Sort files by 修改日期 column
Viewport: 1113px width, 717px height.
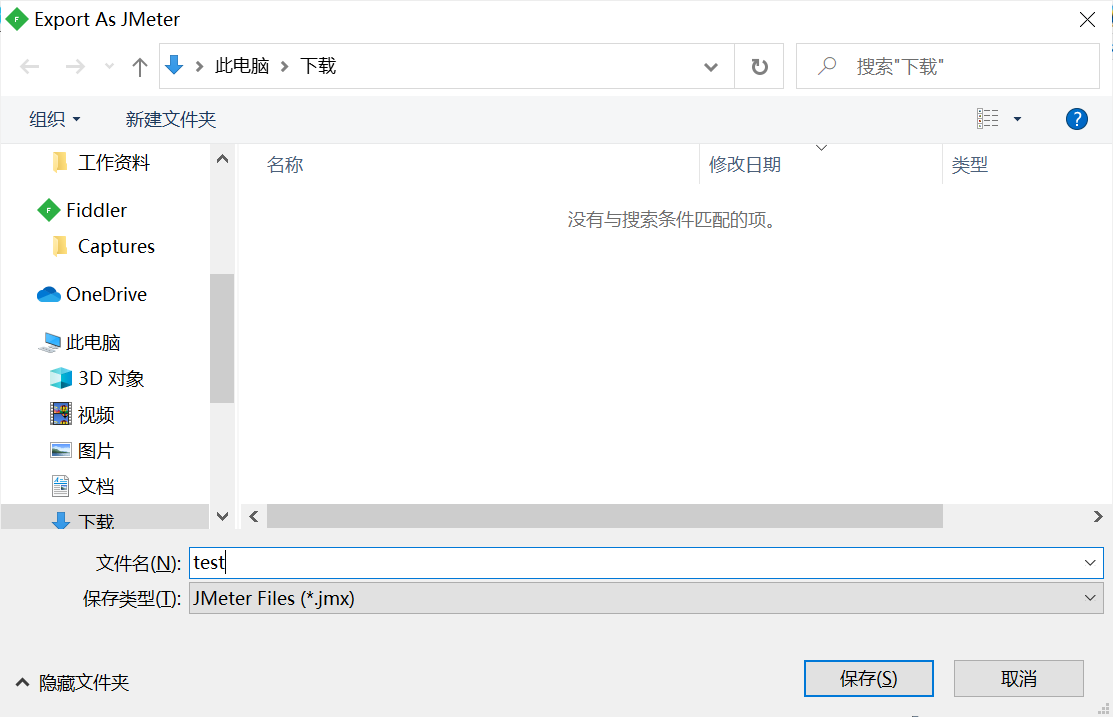745,165
